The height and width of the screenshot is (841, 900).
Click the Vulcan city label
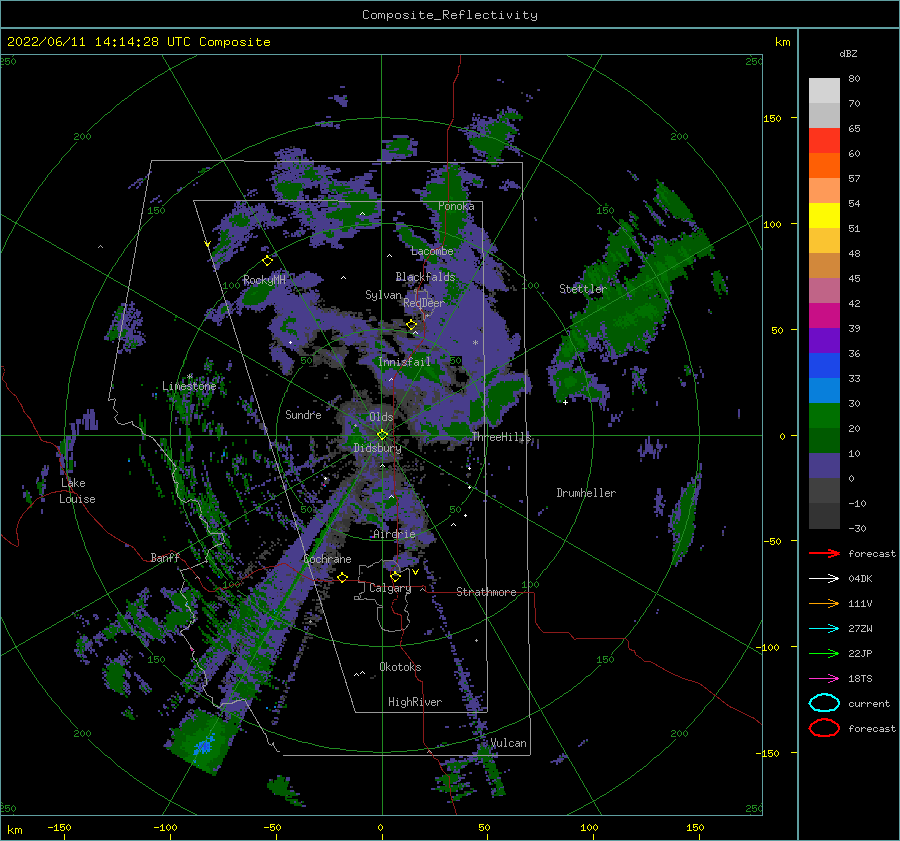[508, 743]
